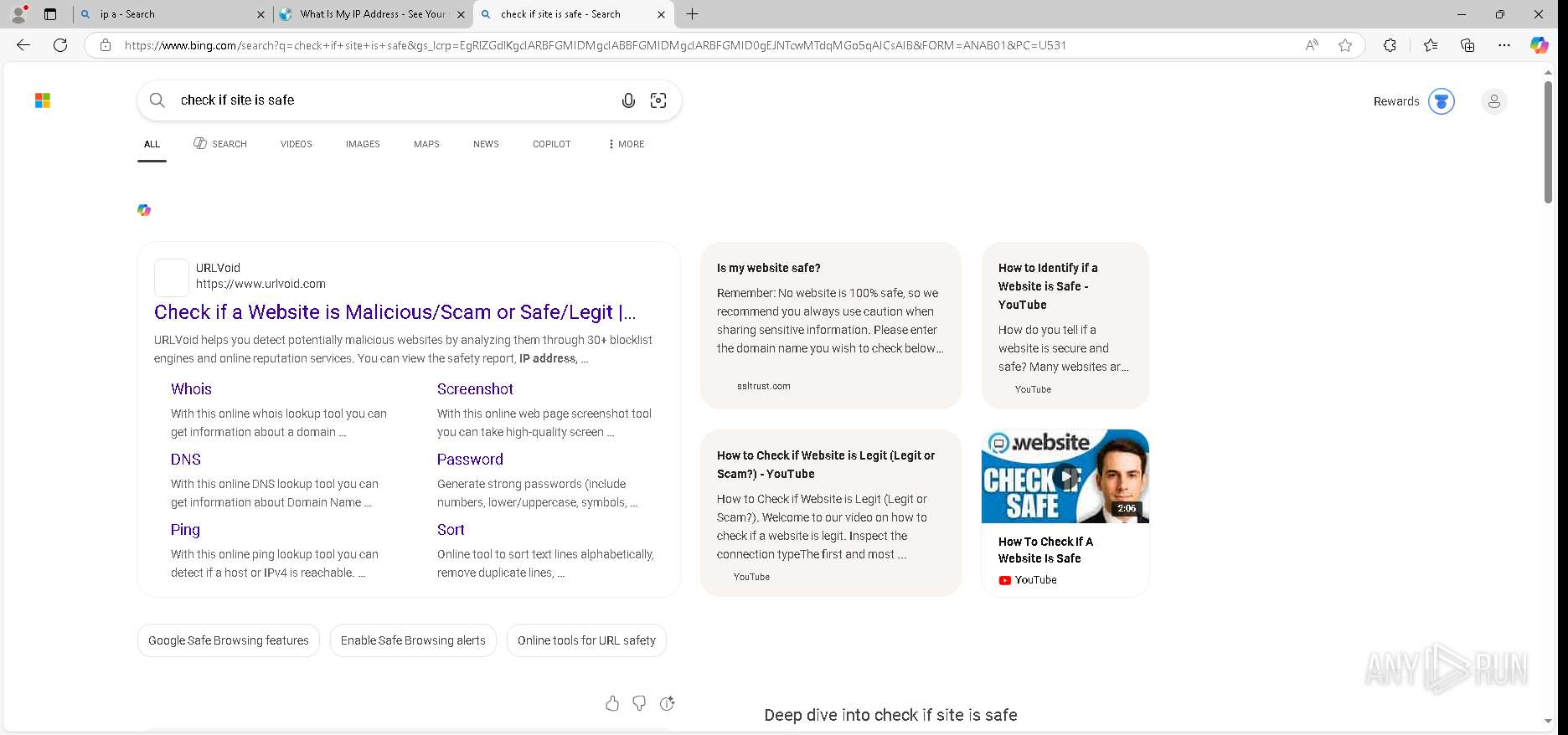Open URLVoid Whois sublink

tap(191, 389)
